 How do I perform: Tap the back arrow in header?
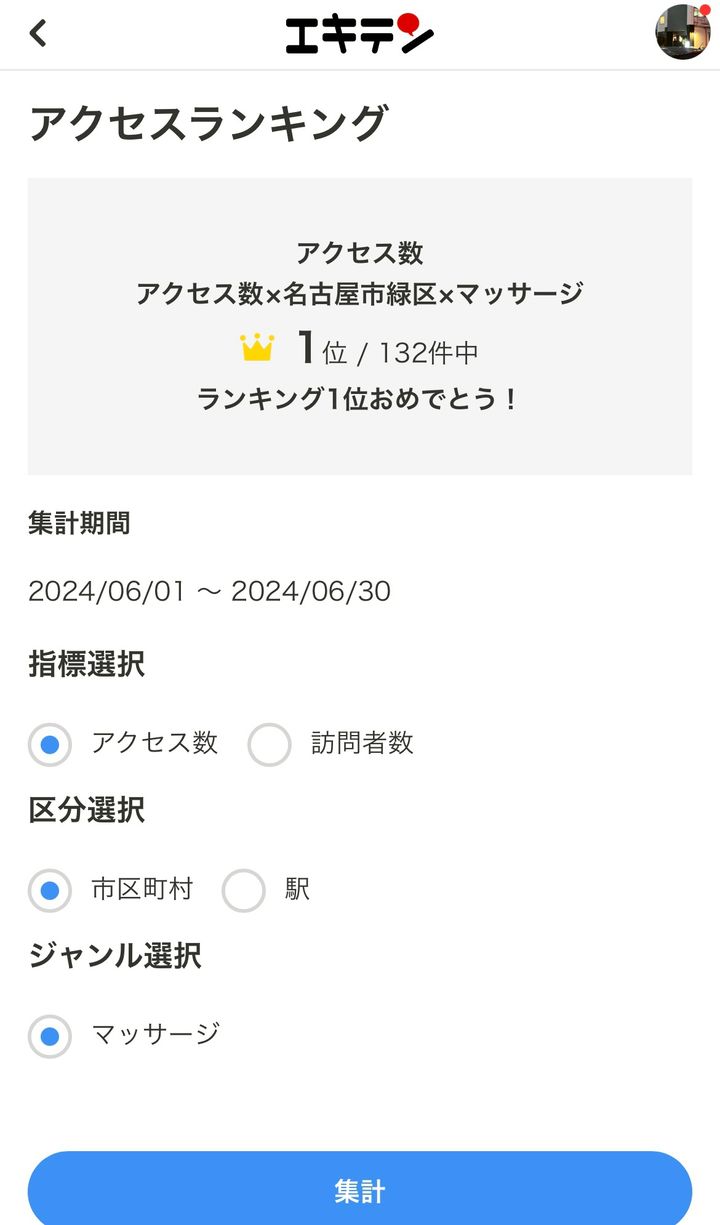38,34
